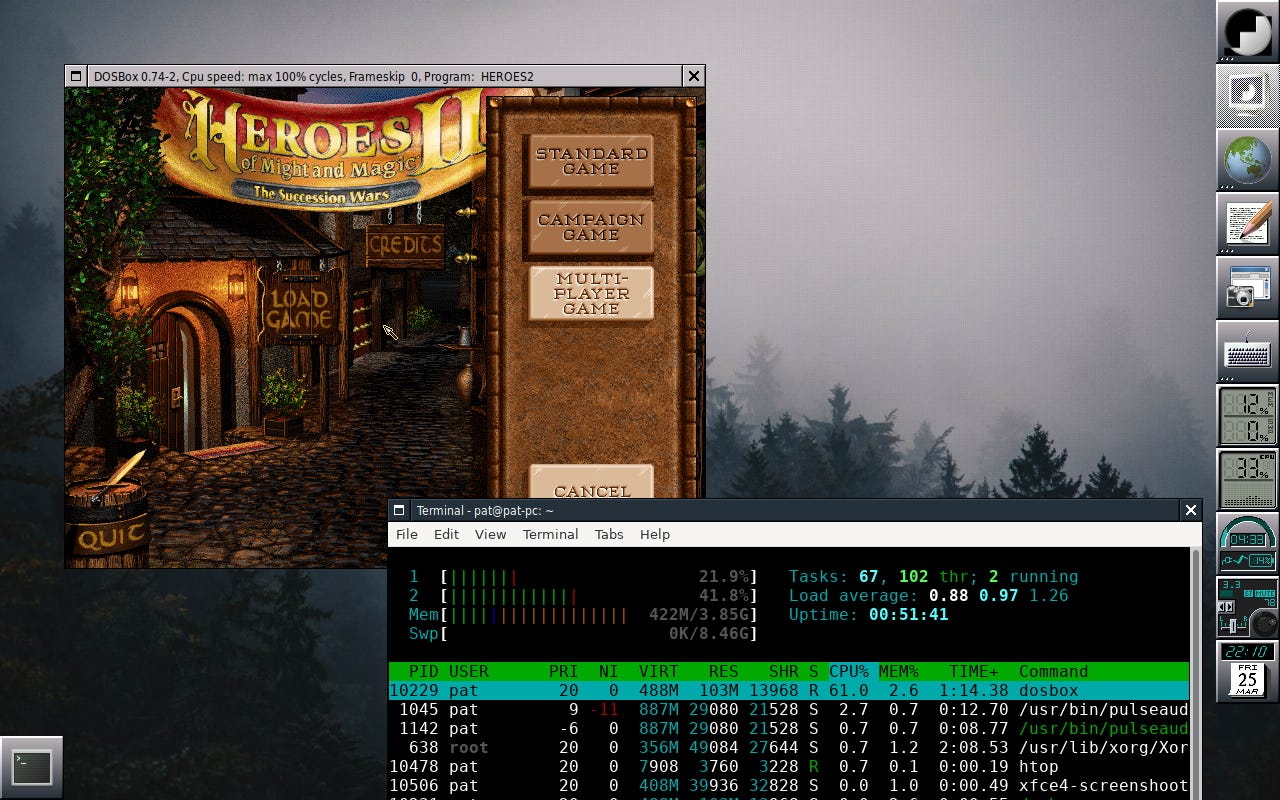Click the Uptime value 00:51:41

(908, 614)
